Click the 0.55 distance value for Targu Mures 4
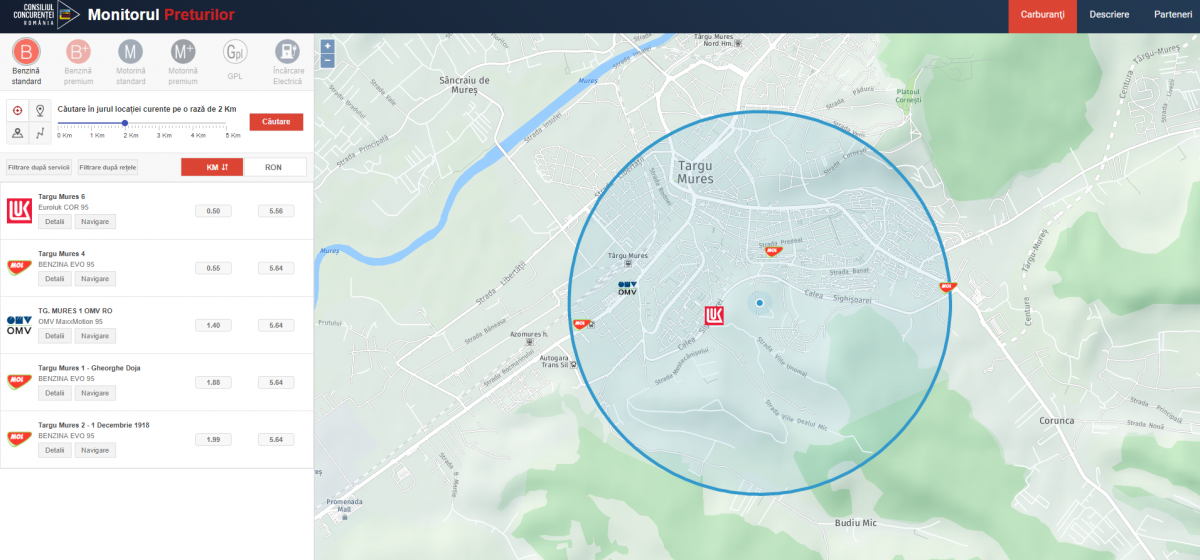Image resolution: width=1200 pixels, height=560 pixels. pyautogui.click(x=213, y=268)
